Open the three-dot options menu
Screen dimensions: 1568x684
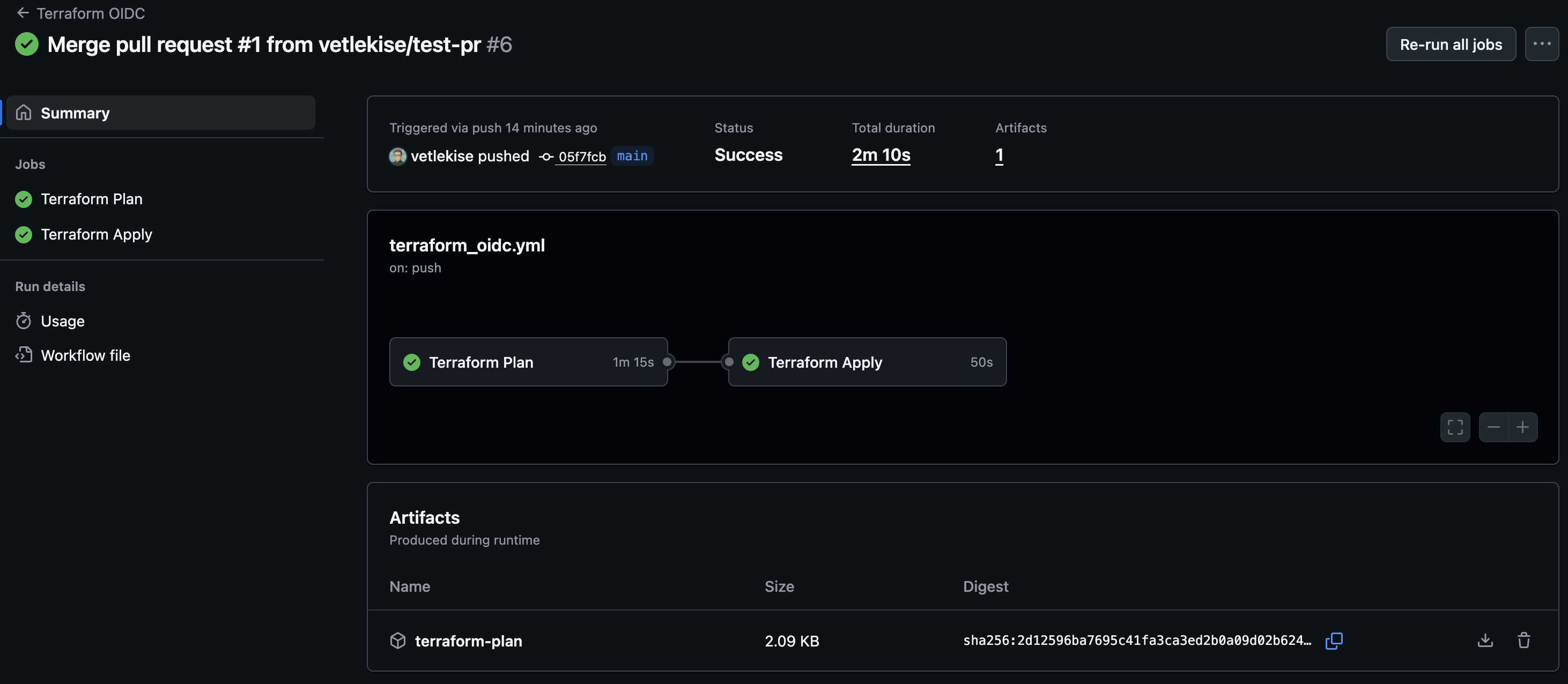(1541, 44)
